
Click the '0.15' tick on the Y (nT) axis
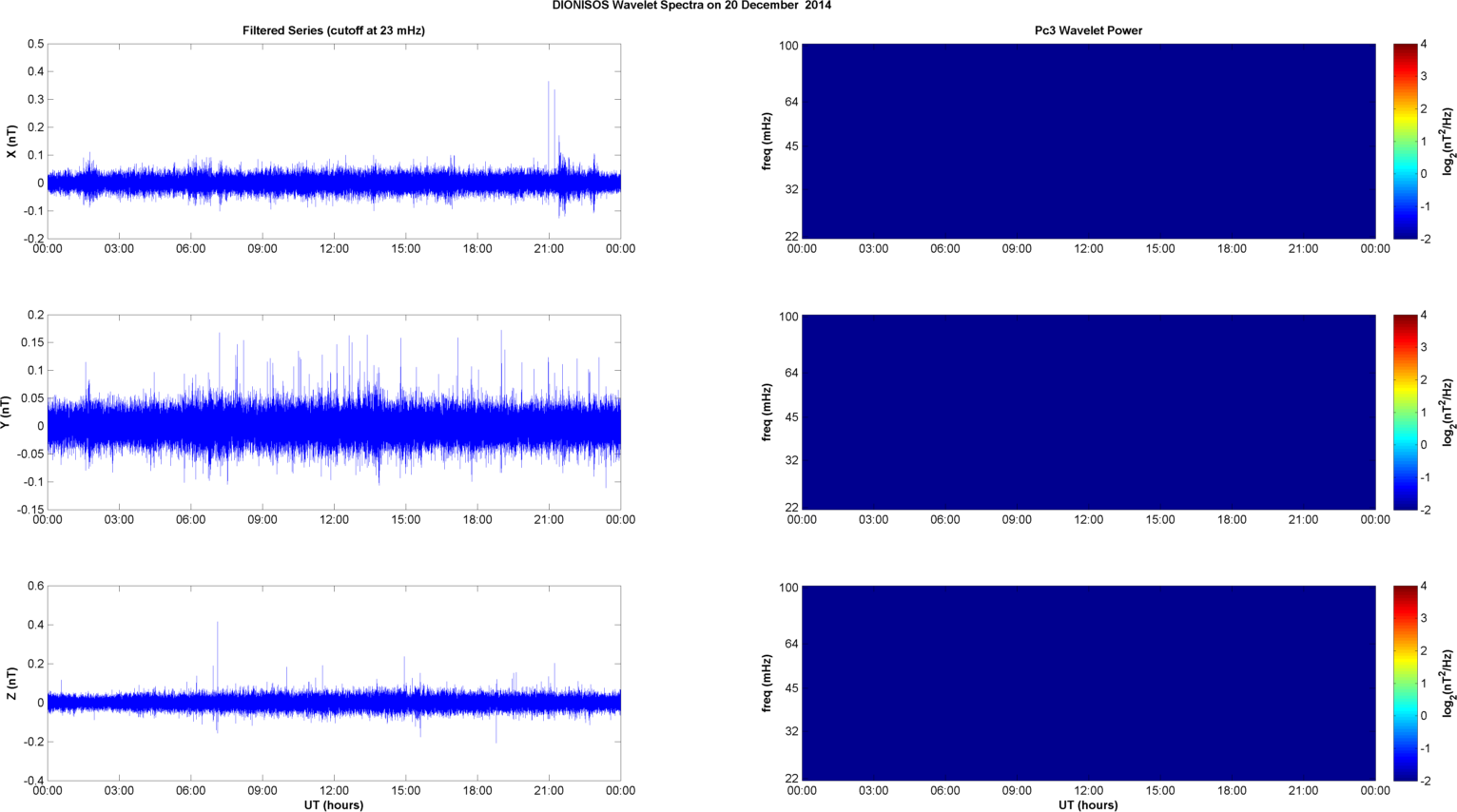click(x=32, y=342)
